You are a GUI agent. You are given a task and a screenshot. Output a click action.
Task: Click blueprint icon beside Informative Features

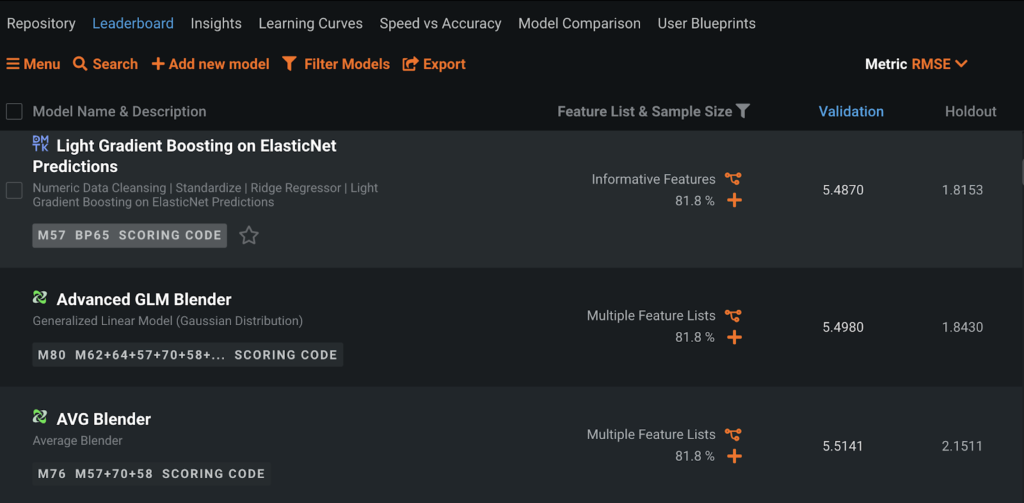(734, 179)
